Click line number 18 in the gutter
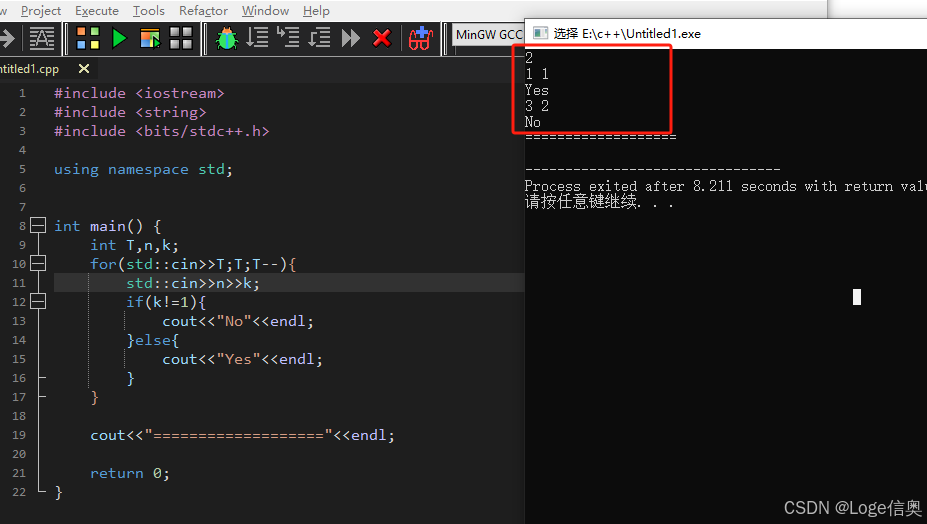 [19, 416]
